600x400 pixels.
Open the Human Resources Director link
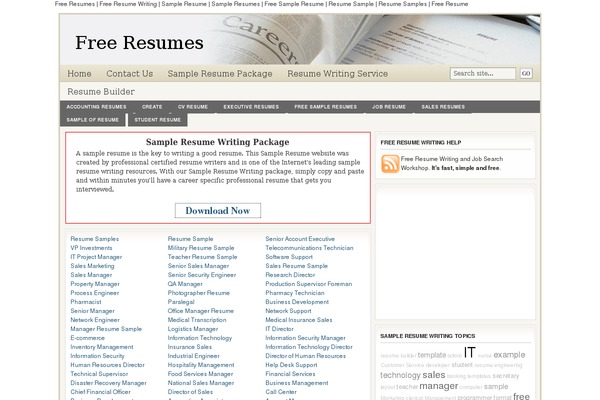tap(108, 365)
